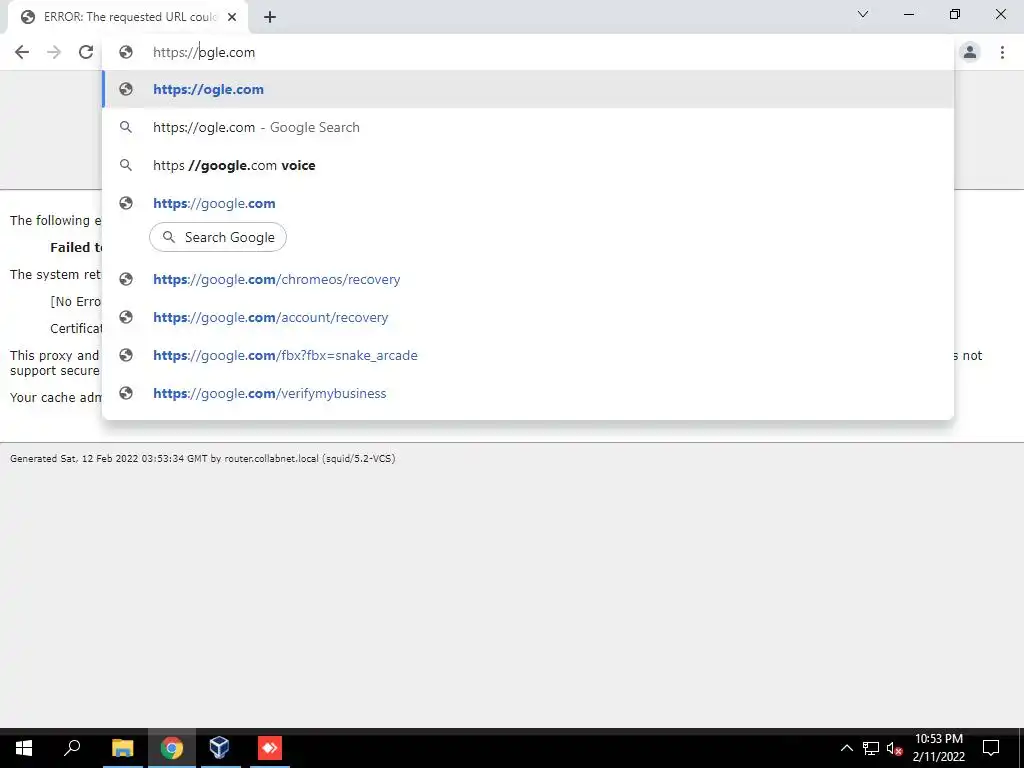The height and width of the screenshot is (768, 1024).
Task: Open the https://google.com suggestion
Action: coord(528,203)
